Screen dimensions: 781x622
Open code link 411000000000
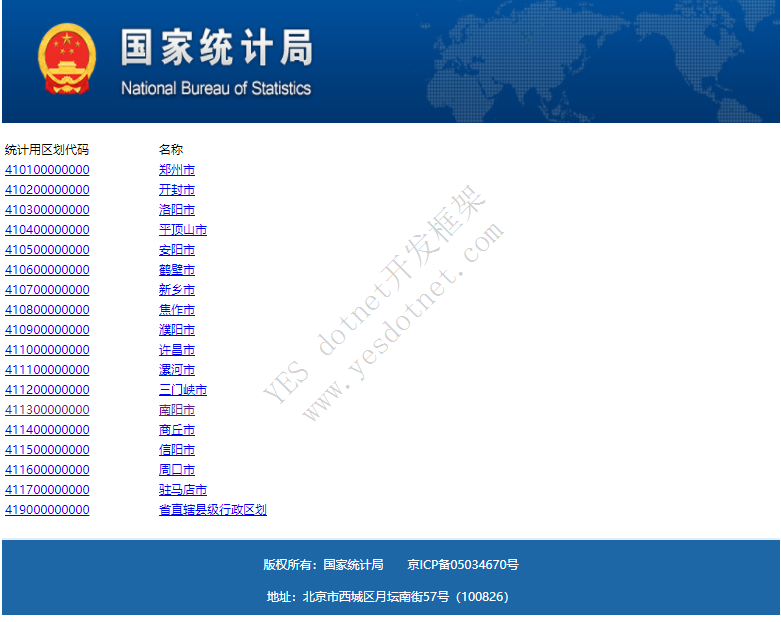pyautogui.click(x=47, y=350)
